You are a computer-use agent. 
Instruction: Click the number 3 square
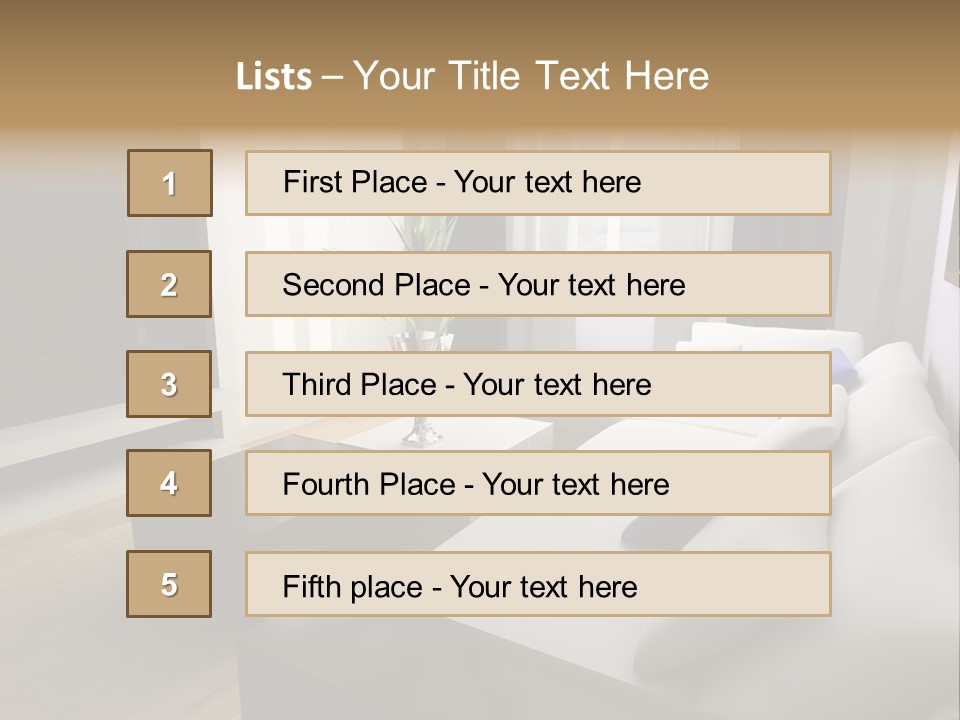[x=169, y=384]
